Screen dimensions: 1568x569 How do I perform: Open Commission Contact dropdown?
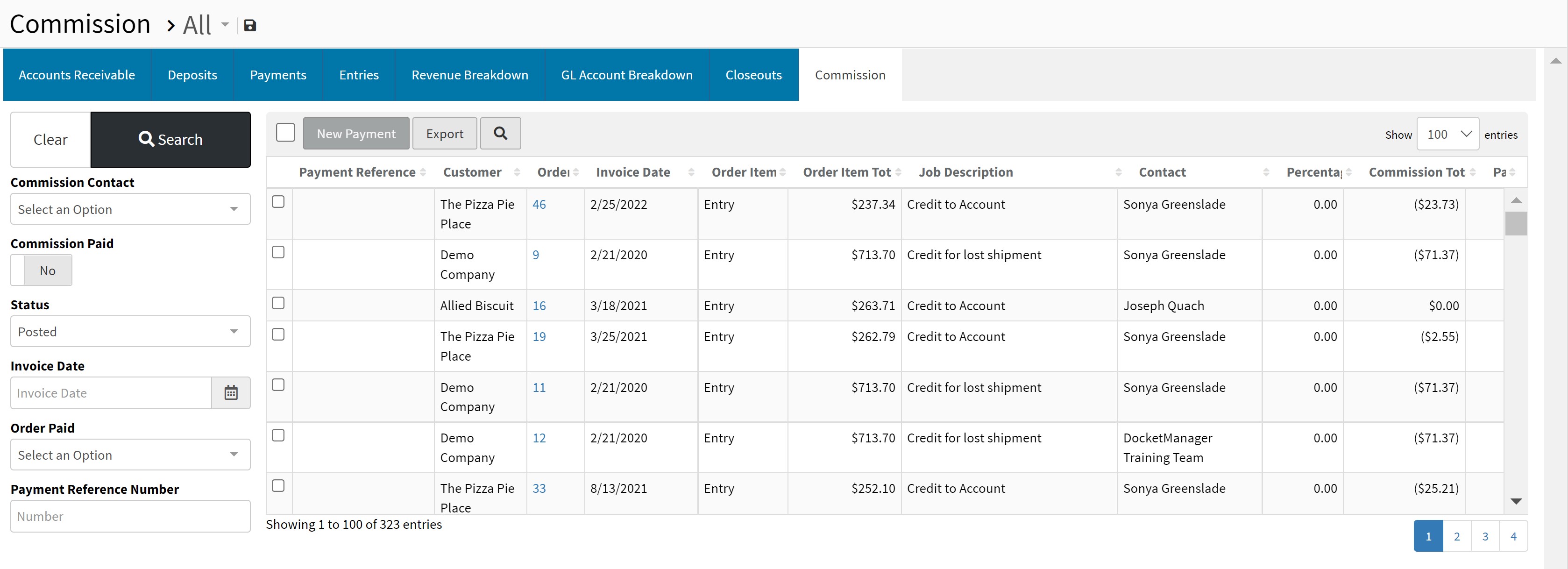click(x=130, y=209)
